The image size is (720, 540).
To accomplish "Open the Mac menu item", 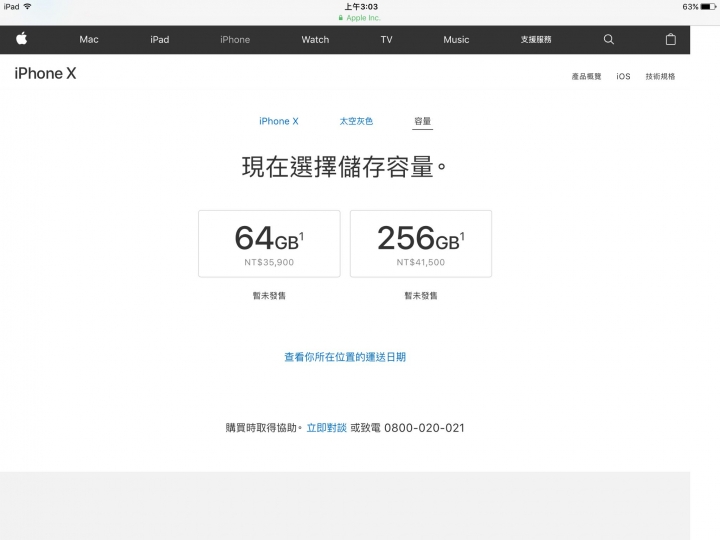I will click(89, 39).
